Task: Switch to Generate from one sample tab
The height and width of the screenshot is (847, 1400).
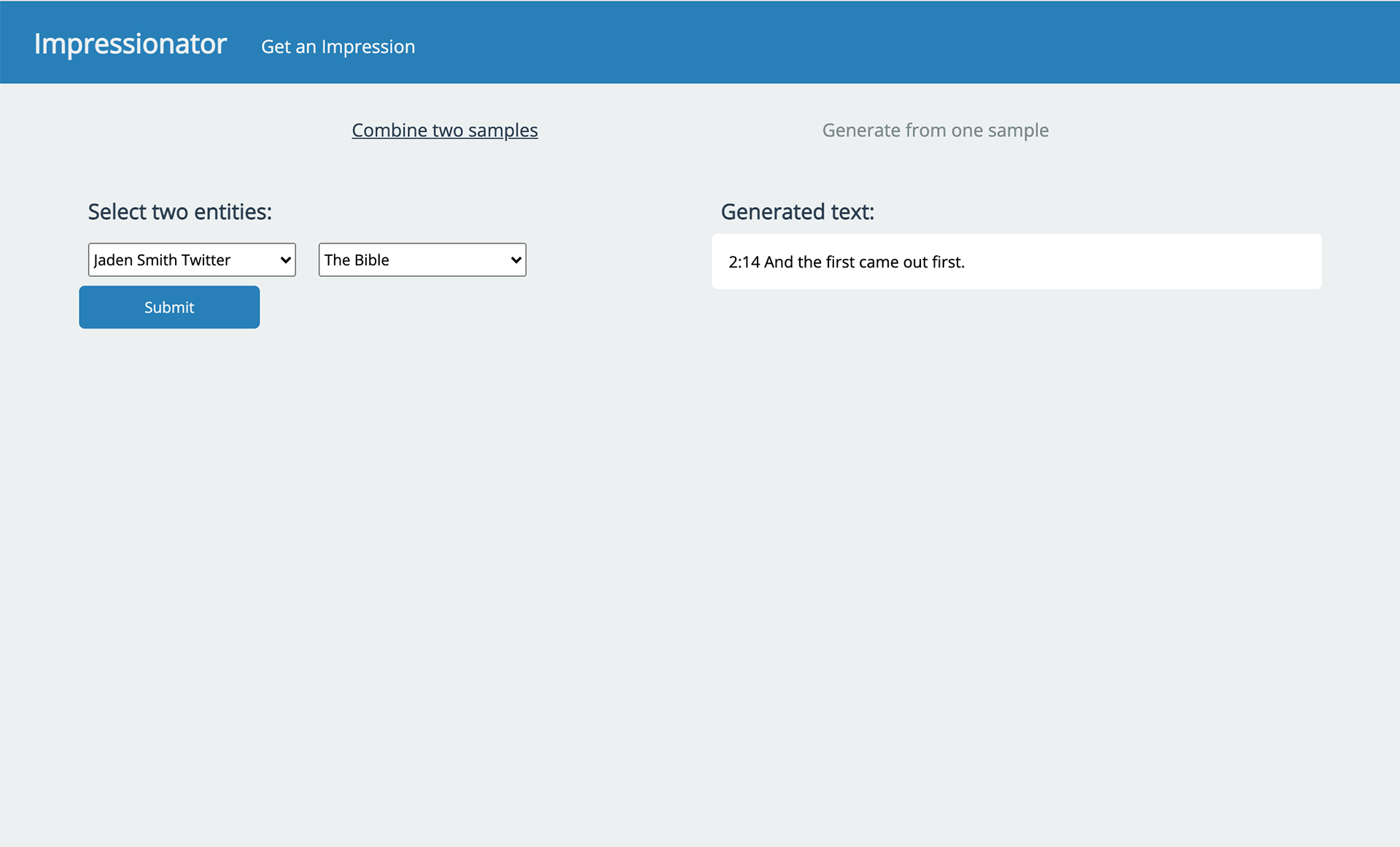Action: pos(935,130)
